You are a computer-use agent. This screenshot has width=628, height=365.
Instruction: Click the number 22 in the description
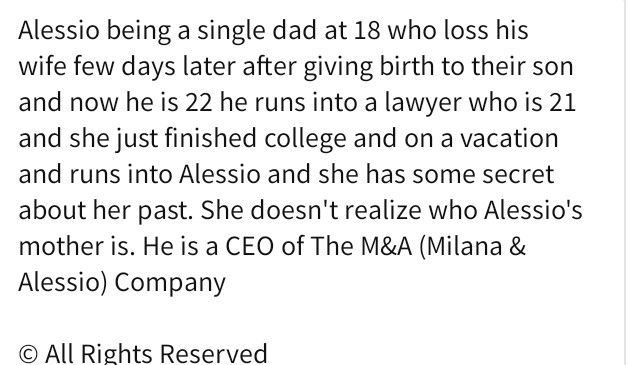(x=199, y=103)
